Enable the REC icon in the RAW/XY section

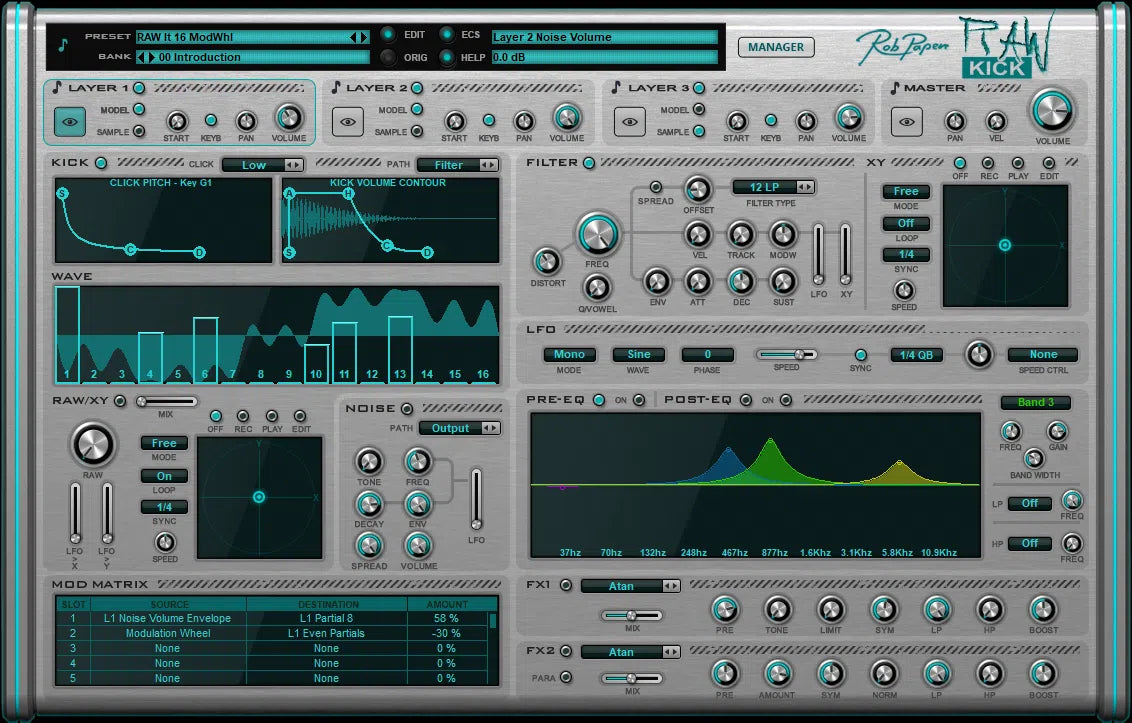point(241,416)
